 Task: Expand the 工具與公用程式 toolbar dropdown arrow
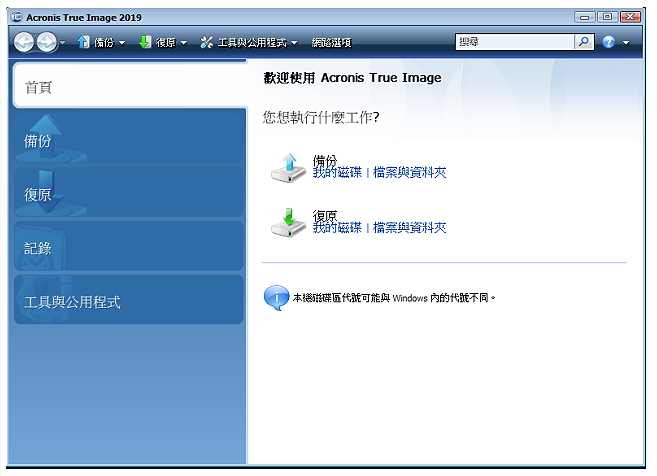294,43
